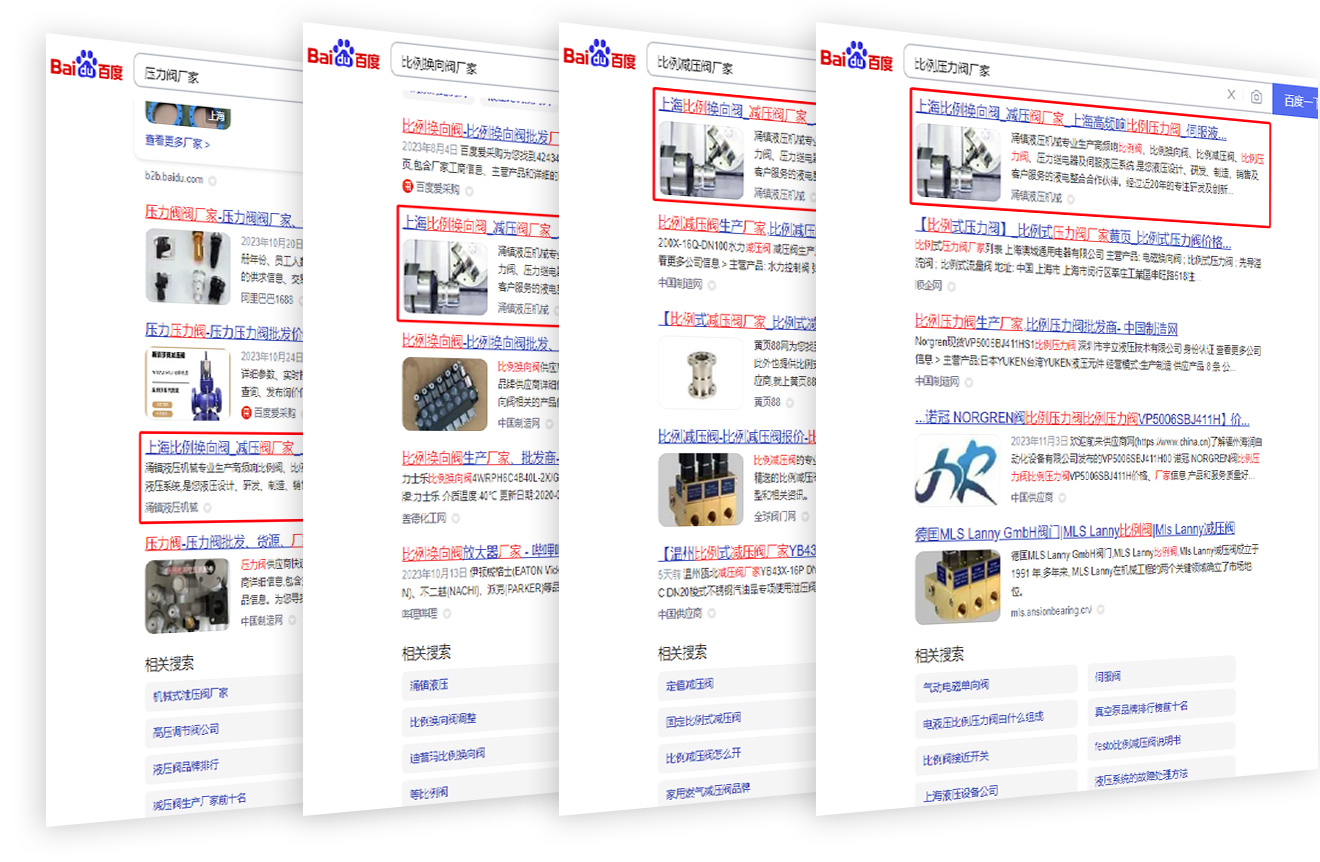The height and width of the screenshot is (862, 1320).
Task: Open the machine thumbnail on the 比例换向阀厂家 page
Action: pos(445,277)
